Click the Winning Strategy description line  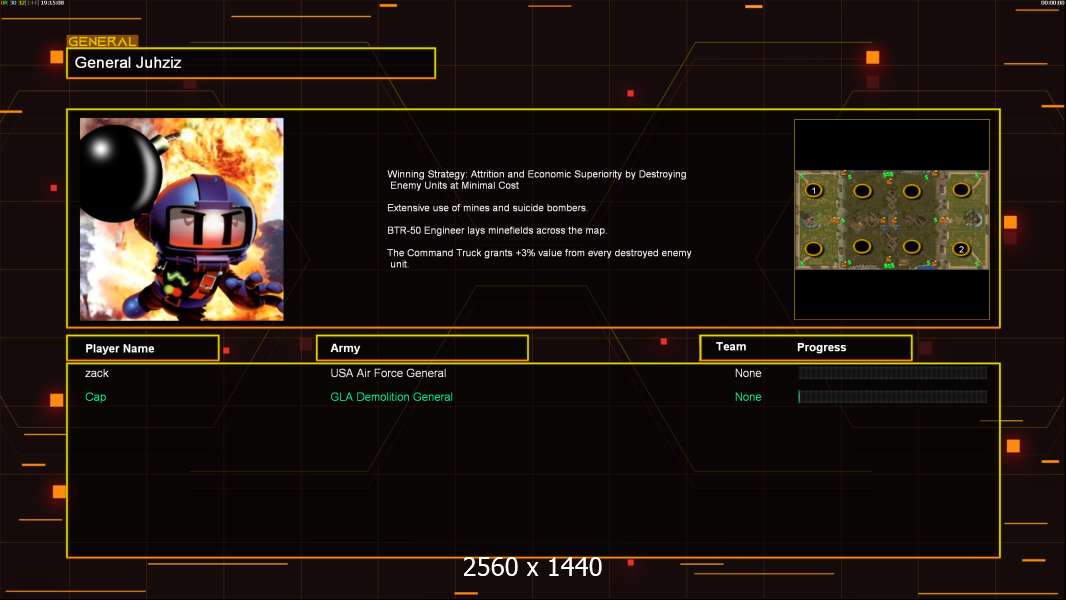(x=536, y=179)
